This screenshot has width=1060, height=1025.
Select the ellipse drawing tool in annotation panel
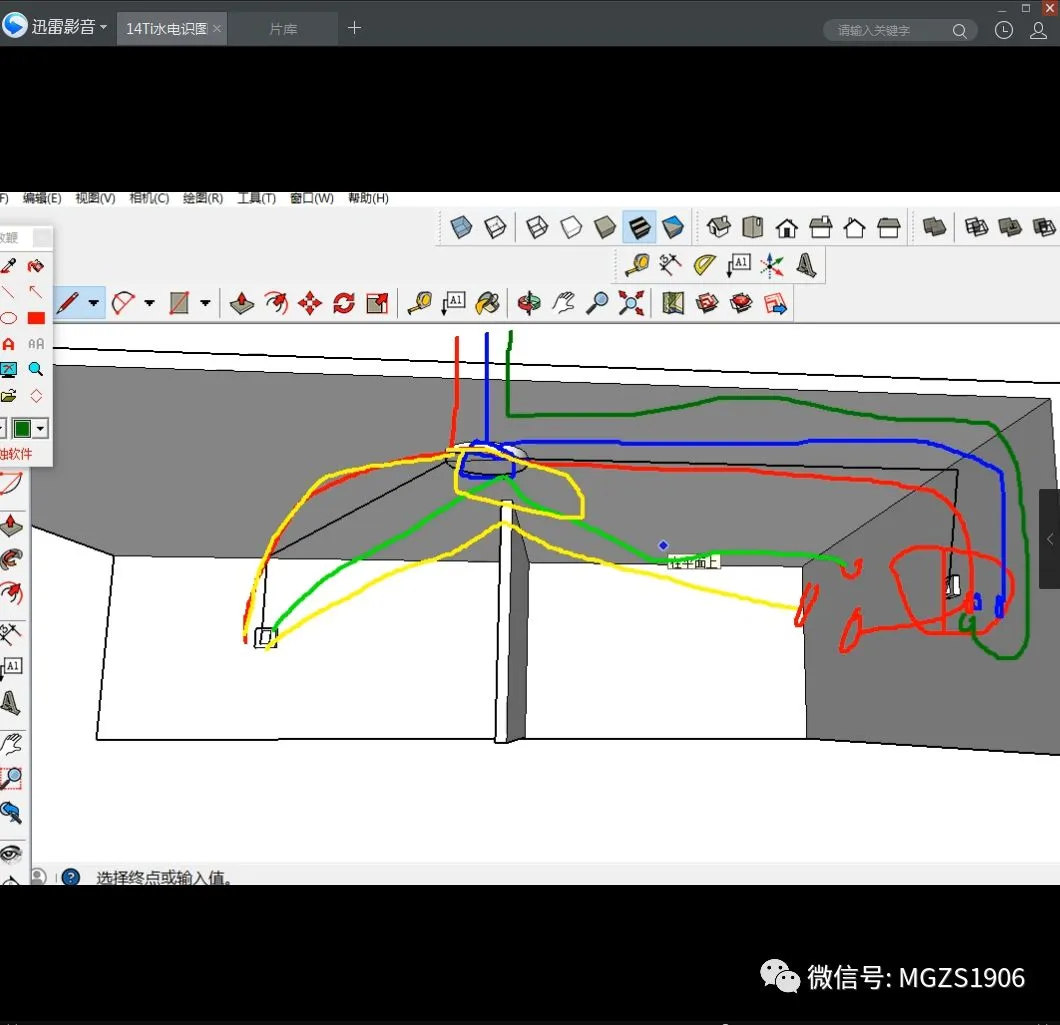9,318
